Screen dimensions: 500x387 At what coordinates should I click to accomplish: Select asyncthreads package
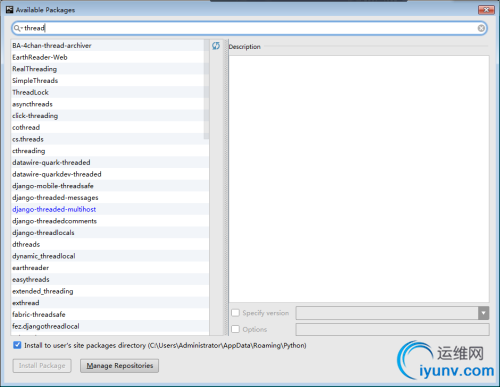click(x=110, y=104)
